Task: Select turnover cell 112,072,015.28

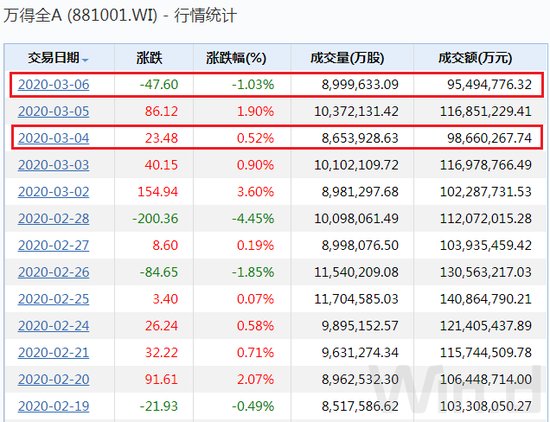Action: 486,219
